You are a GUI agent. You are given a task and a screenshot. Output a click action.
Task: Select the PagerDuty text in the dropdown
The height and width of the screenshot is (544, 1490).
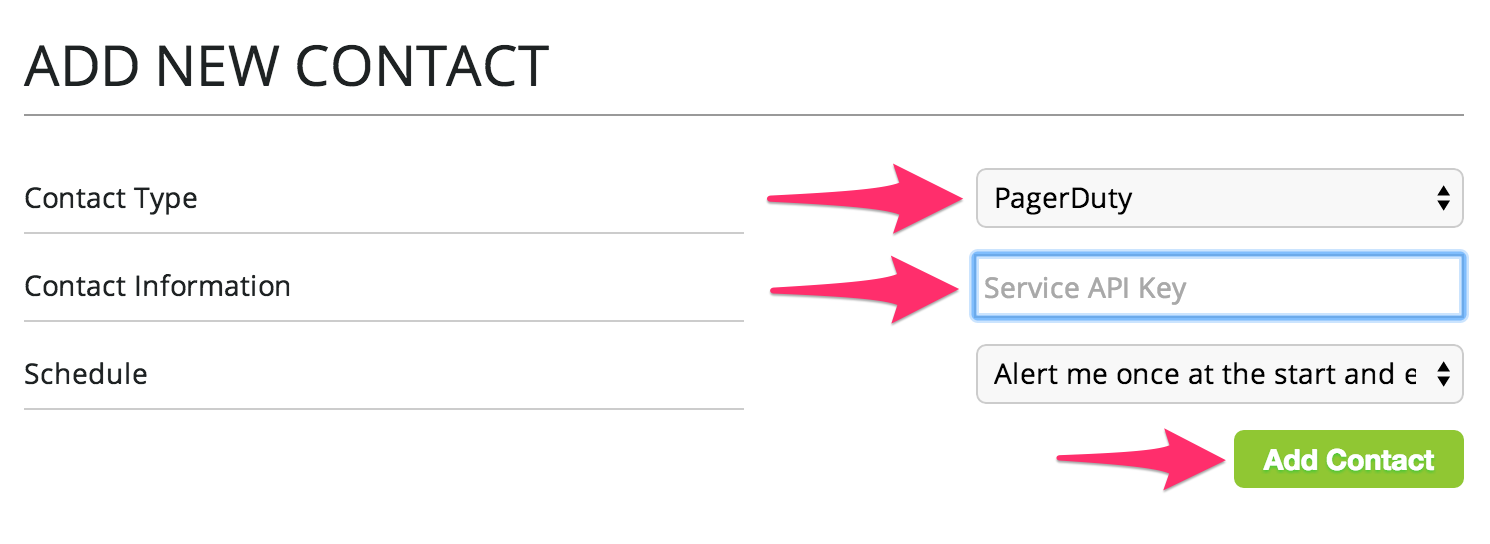tap(1062, 198)
